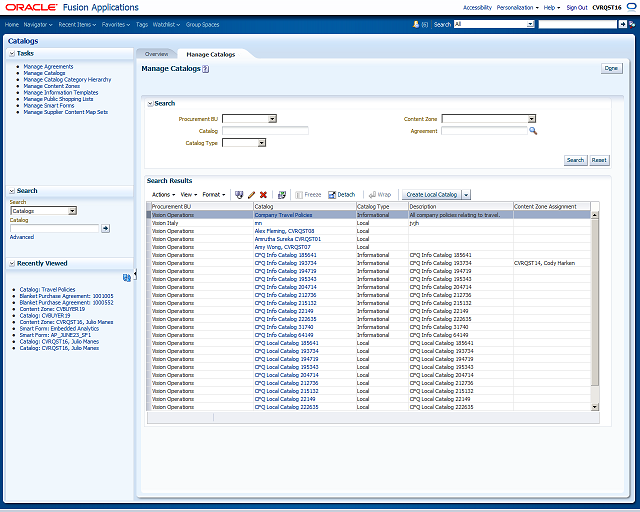This screenshot has height=512, width=640.
Task: Open the Help menu in header
Action: click(551, 7)
